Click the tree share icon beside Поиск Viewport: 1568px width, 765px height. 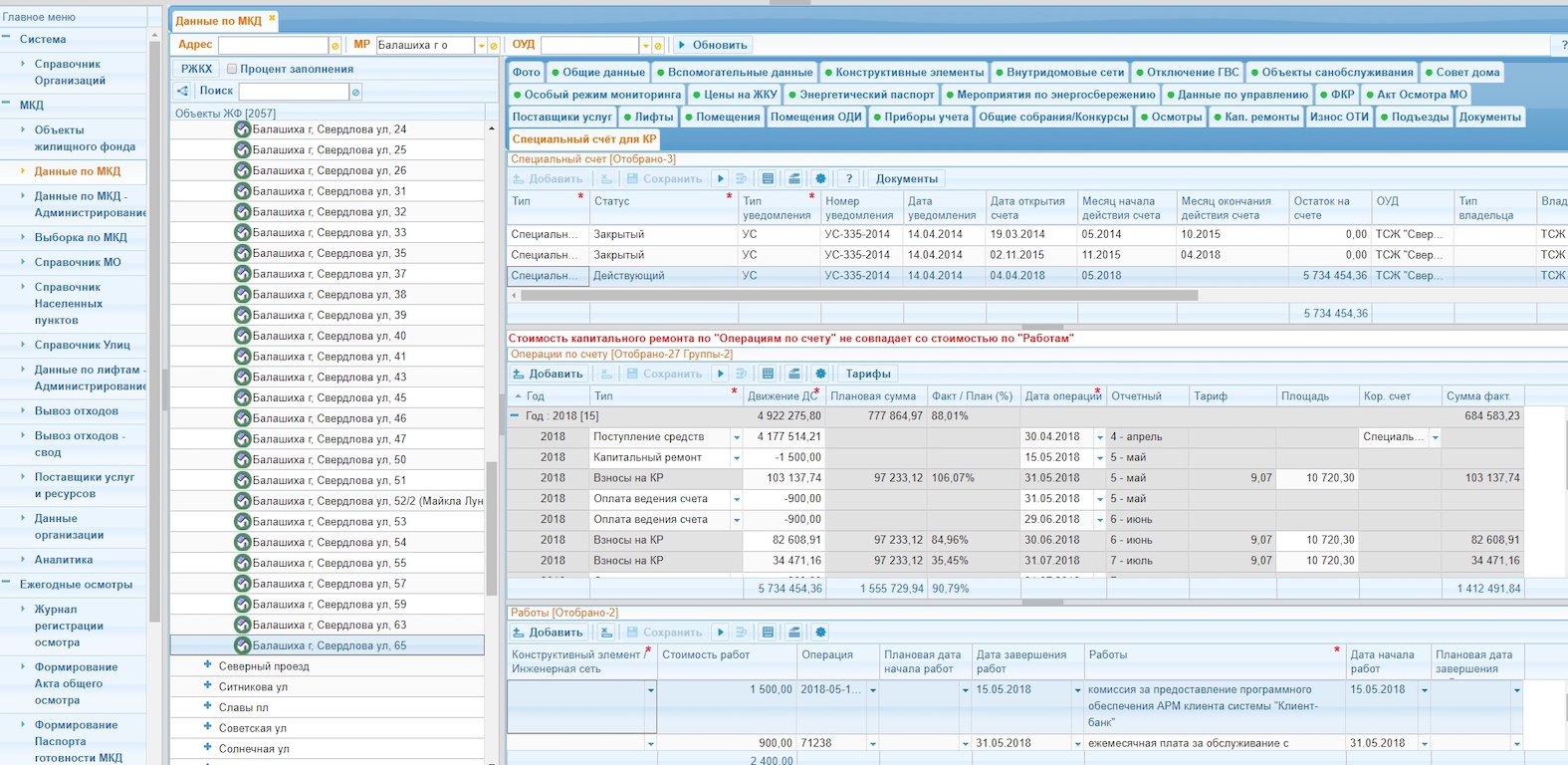[183, 91]
